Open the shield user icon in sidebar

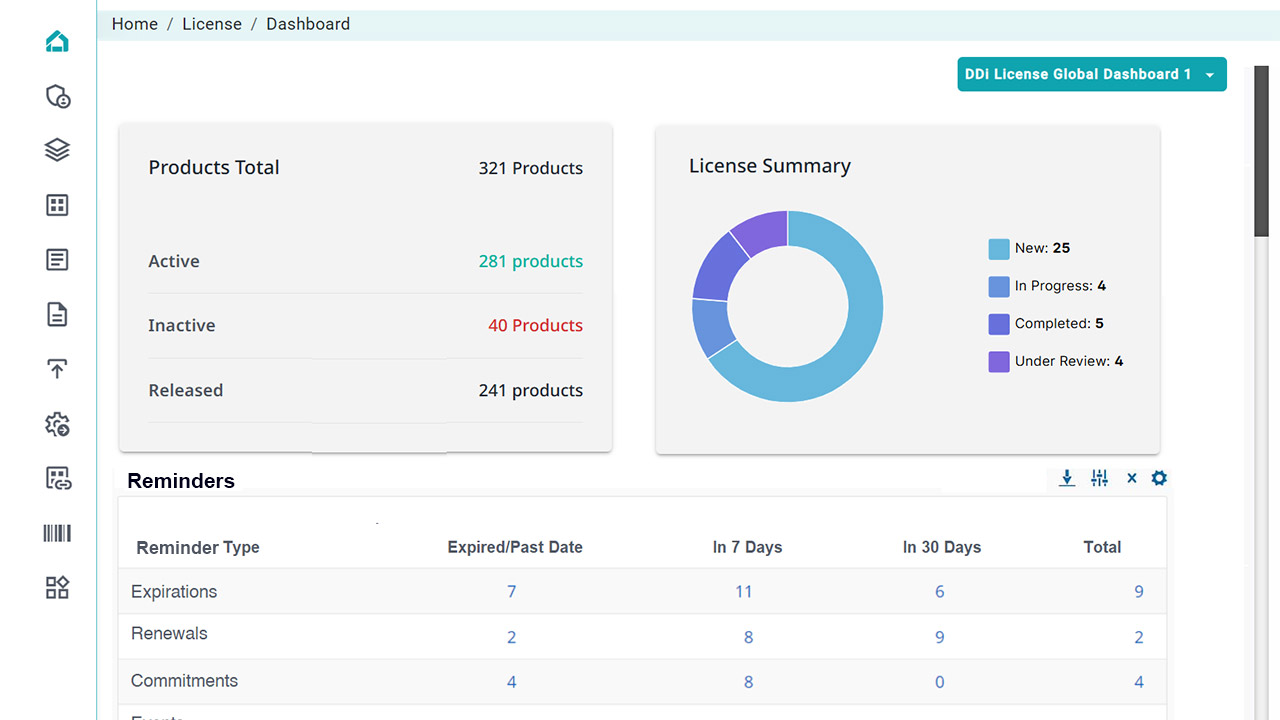(57, 96)
